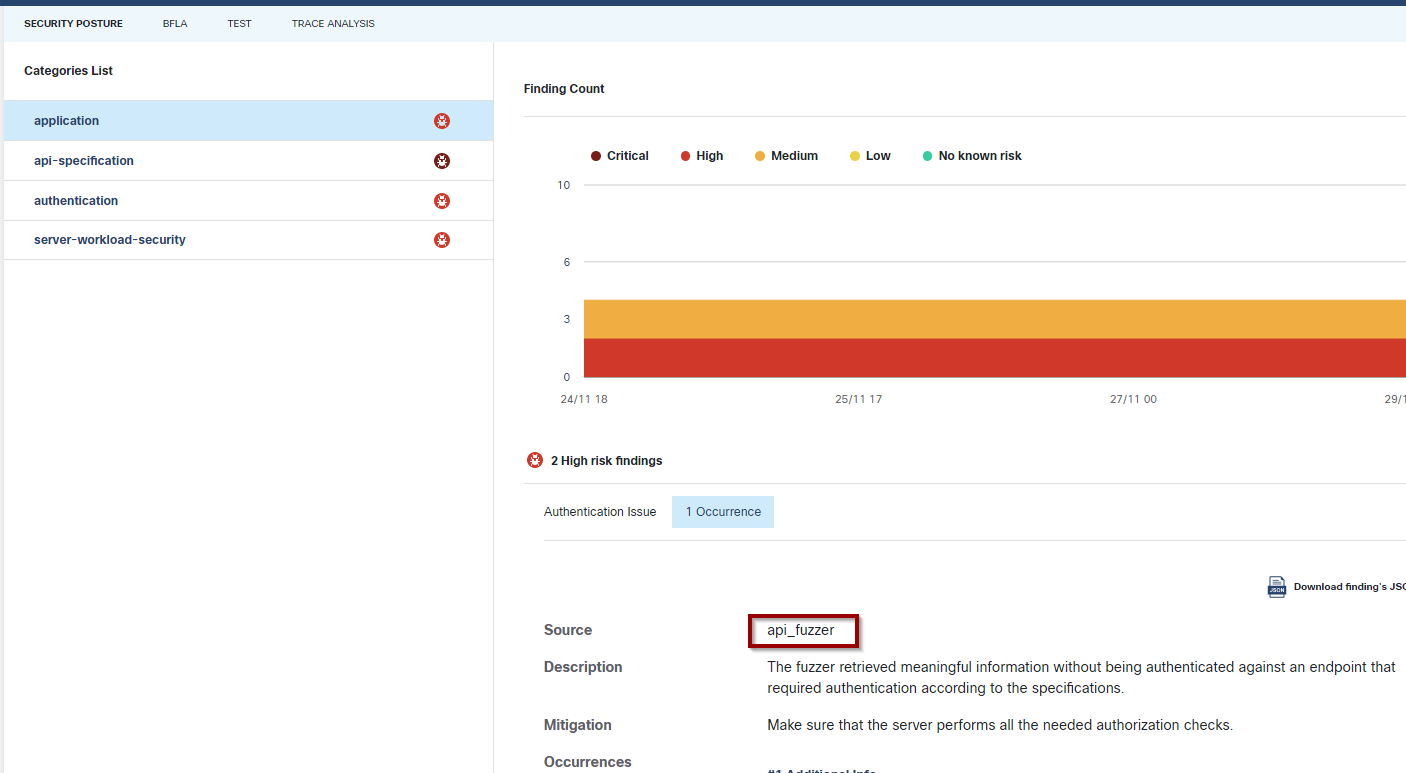Click the orange Medium band in chart
1406x773 pixels.
994,319
